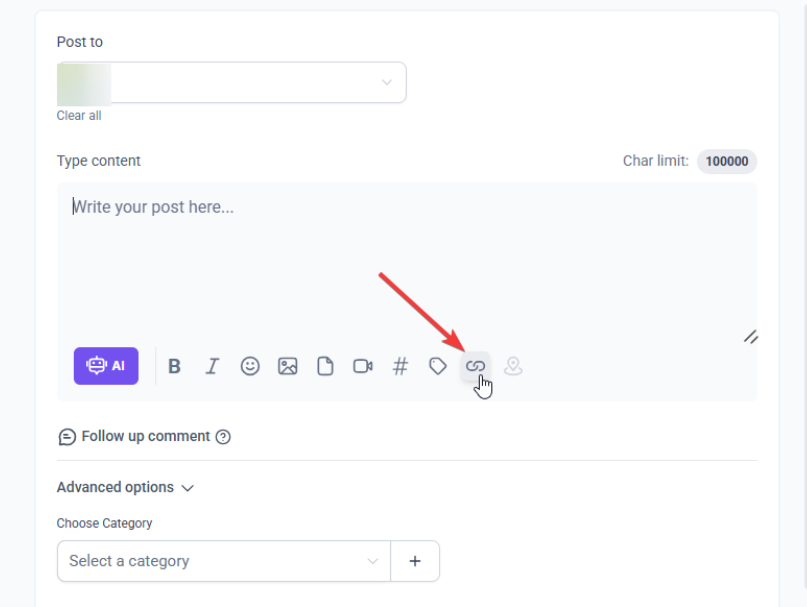The height and width of the screenshot is (607, 807).
Task: Open the emoji picker
Action: [250, 366]
